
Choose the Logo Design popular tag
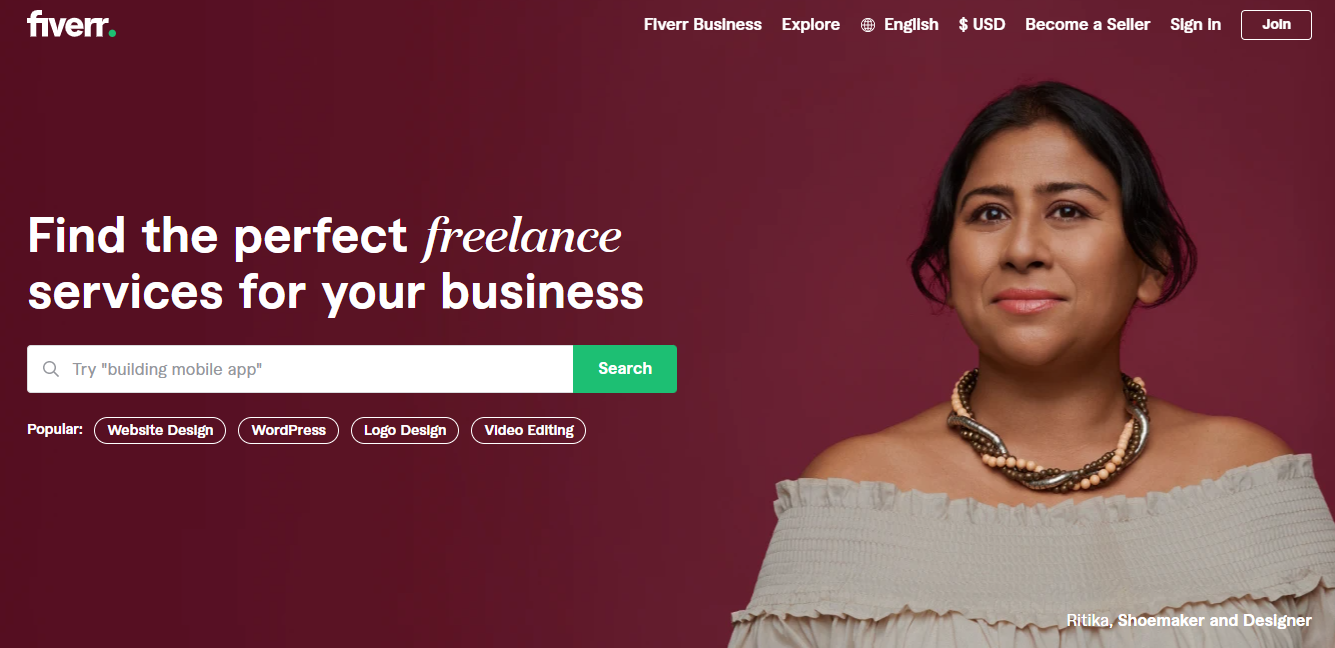tap(405, 430)
